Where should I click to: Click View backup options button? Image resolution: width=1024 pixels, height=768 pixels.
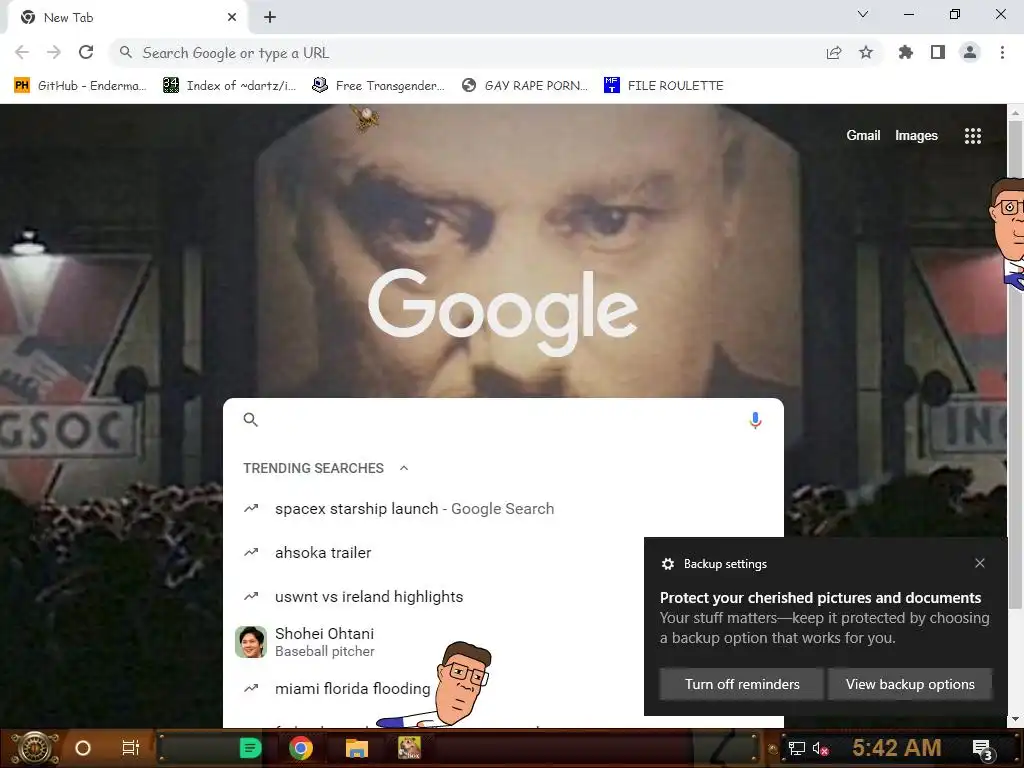pos(910,684)
